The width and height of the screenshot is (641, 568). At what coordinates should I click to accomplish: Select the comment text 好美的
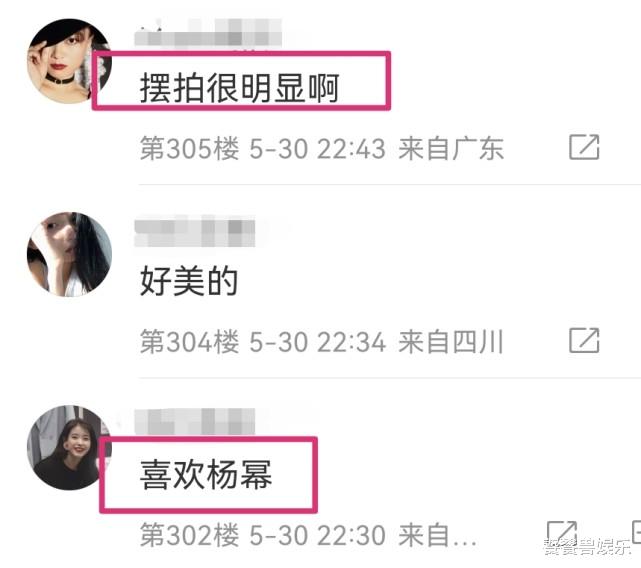[x=188, y=281]
